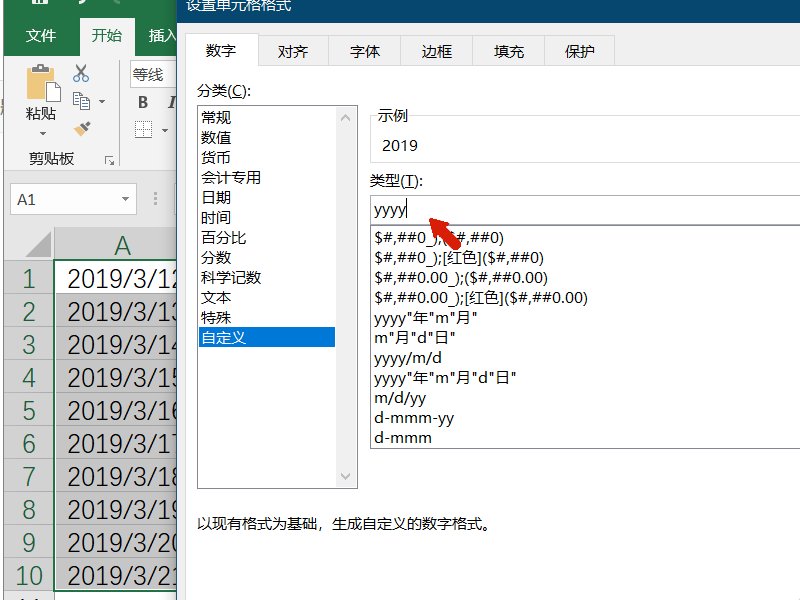Open the Paste options dropdown arrow
Screen dimensions: 800x600
[x=42, y=132]
